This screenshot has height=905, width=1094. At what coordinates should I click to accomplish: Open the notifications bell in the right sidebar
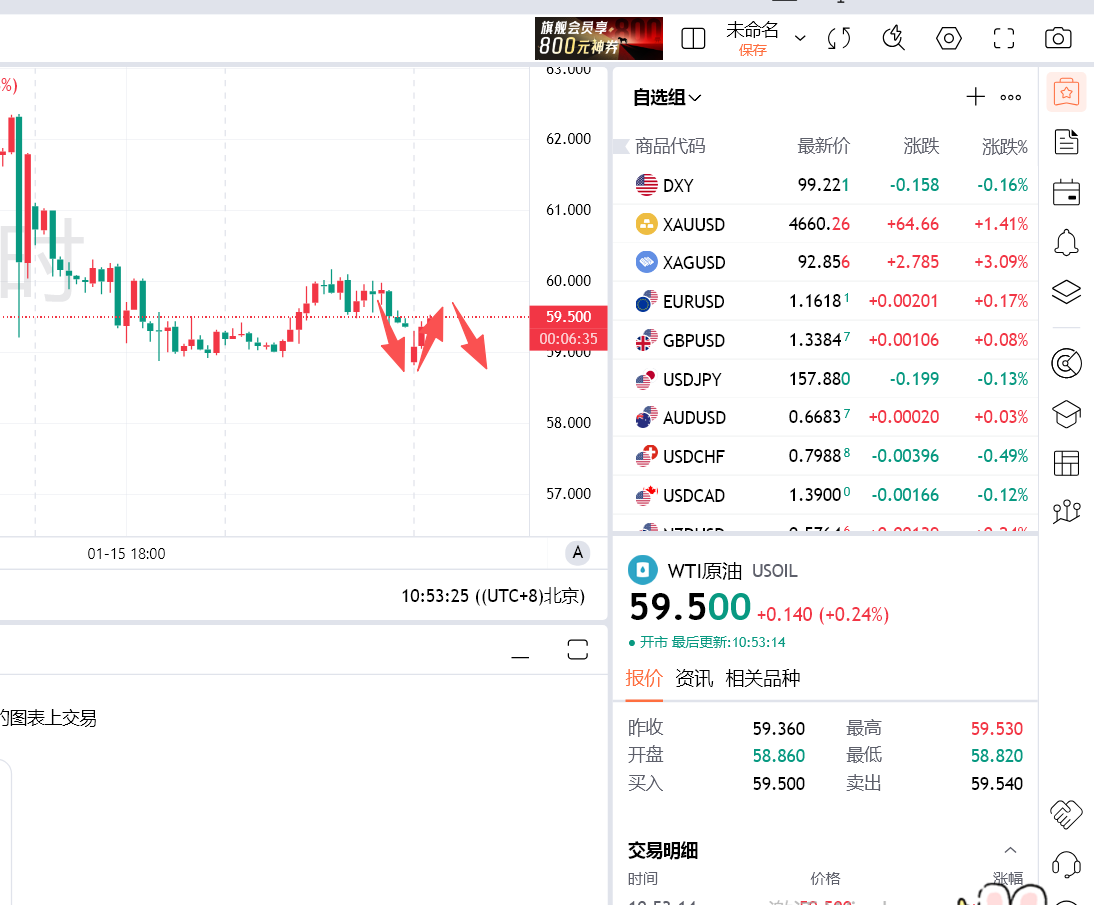[x=1066, y=242]
